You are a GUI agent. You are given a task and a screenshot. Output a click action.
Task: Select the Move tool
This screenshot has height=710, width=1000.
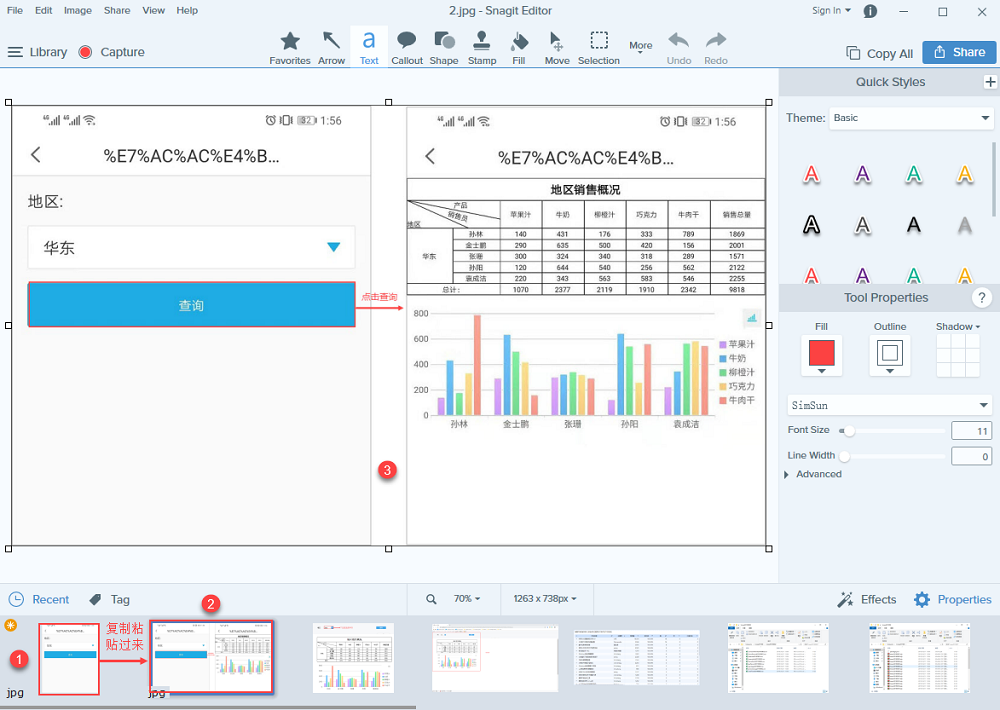pyautogui.click(x=557, y=48)
